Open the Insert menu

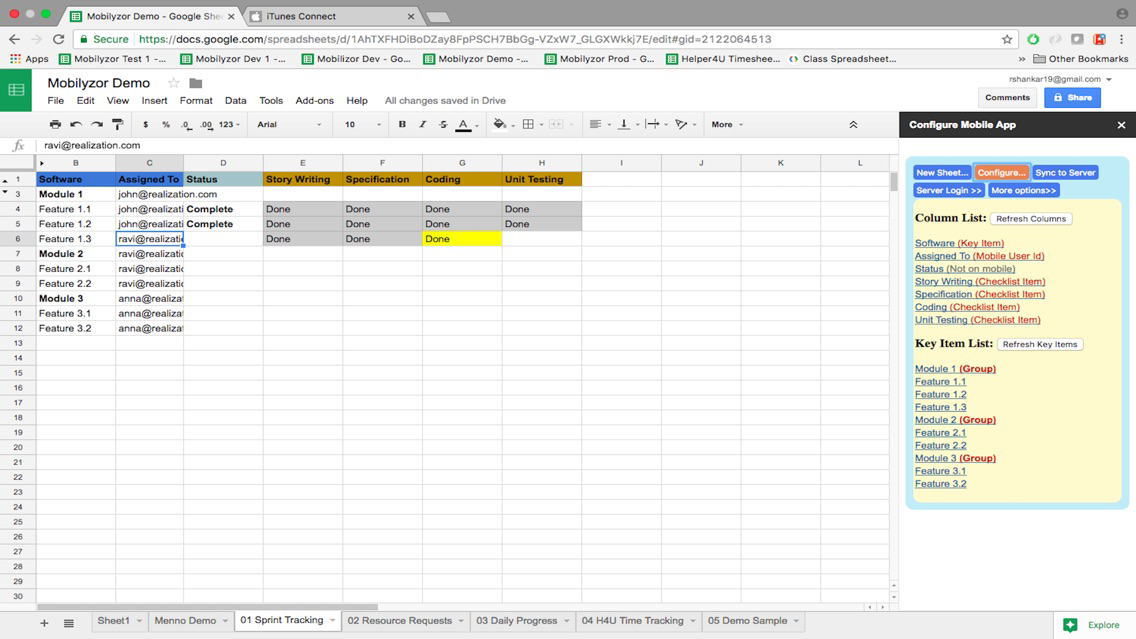pyautogui.click(x=154, y=101)
